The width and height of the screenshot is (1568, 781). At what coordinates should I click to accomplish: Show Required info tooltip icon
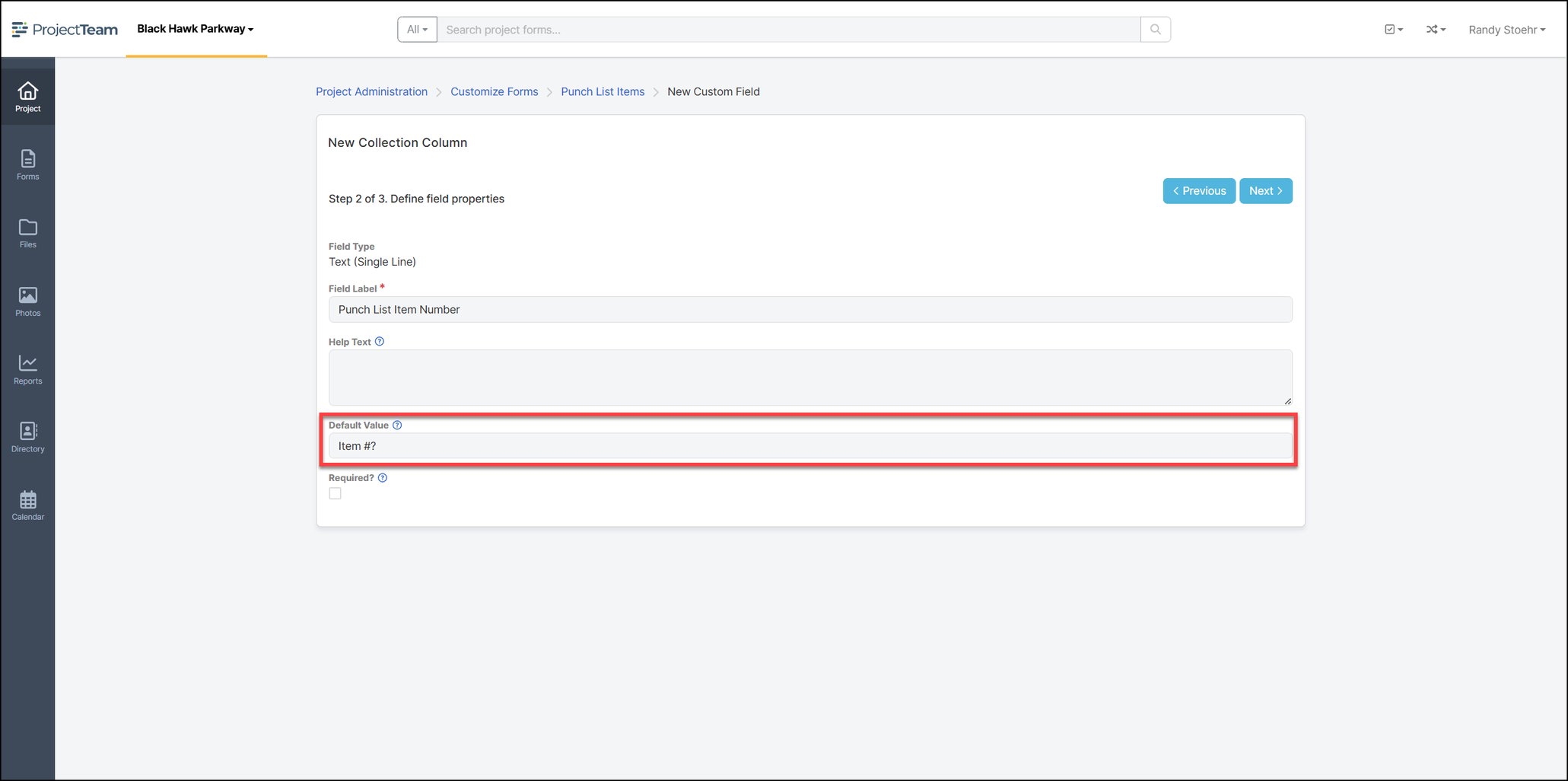pyautogui.click(x=383, y=478)
